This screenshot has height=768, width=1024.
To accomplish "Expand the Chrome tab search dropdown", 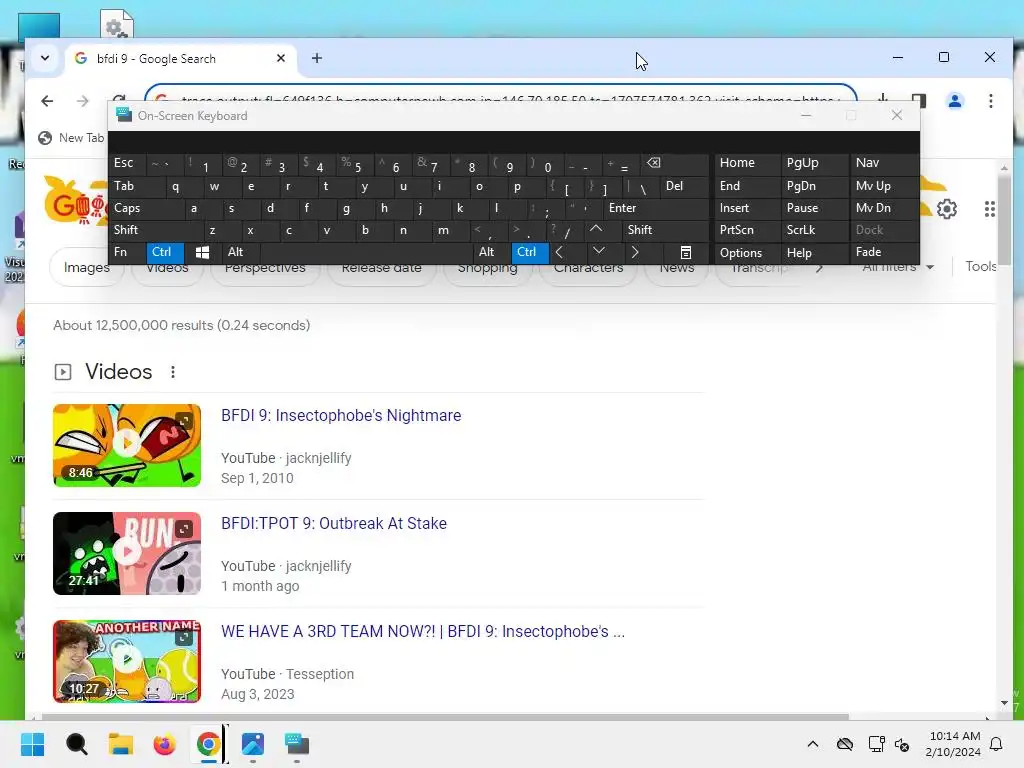I will (44, 58).
